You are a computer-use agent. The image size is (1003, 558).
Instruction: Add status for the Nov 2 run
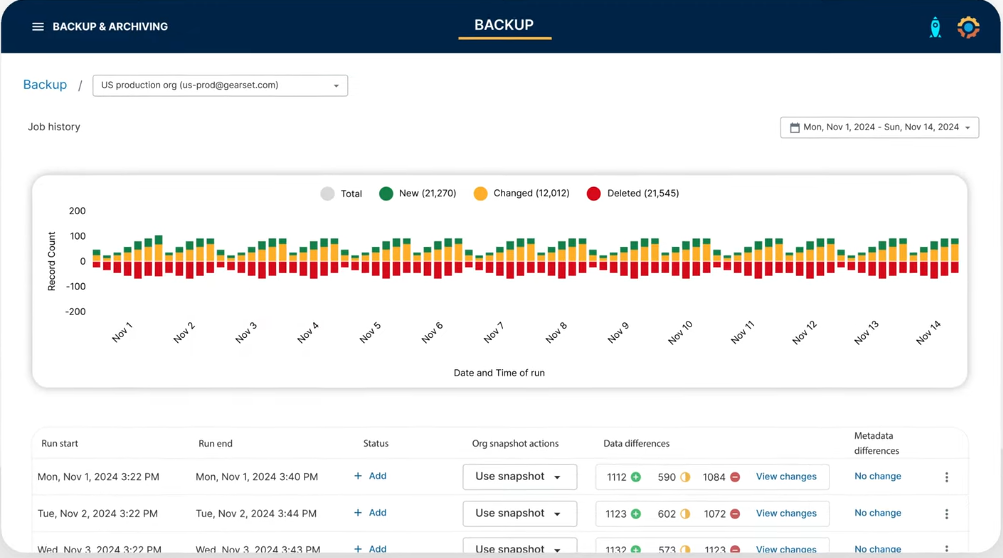pos(370,513)
